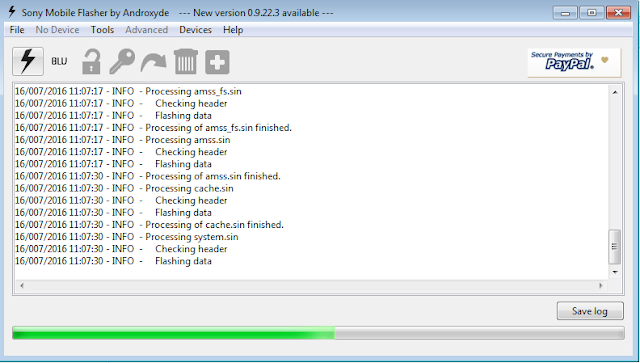Click the horizontal scroll left arrow

pyautogui.click(x=22, y=286)
